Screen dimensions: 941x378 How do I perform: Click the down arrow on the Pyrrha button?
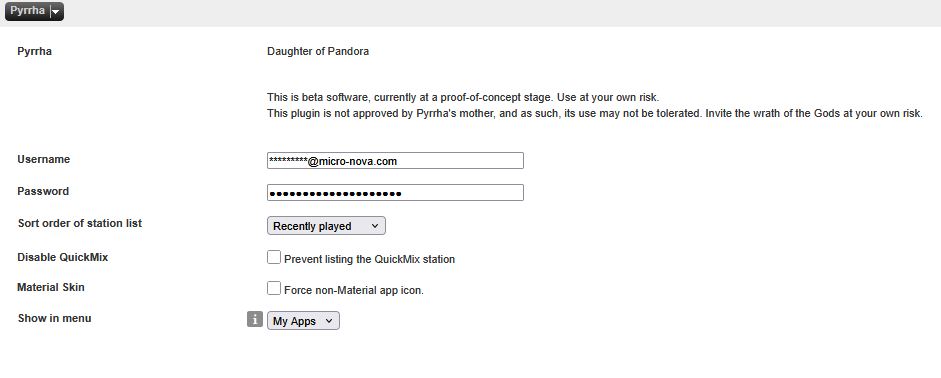tap(56, 12)
